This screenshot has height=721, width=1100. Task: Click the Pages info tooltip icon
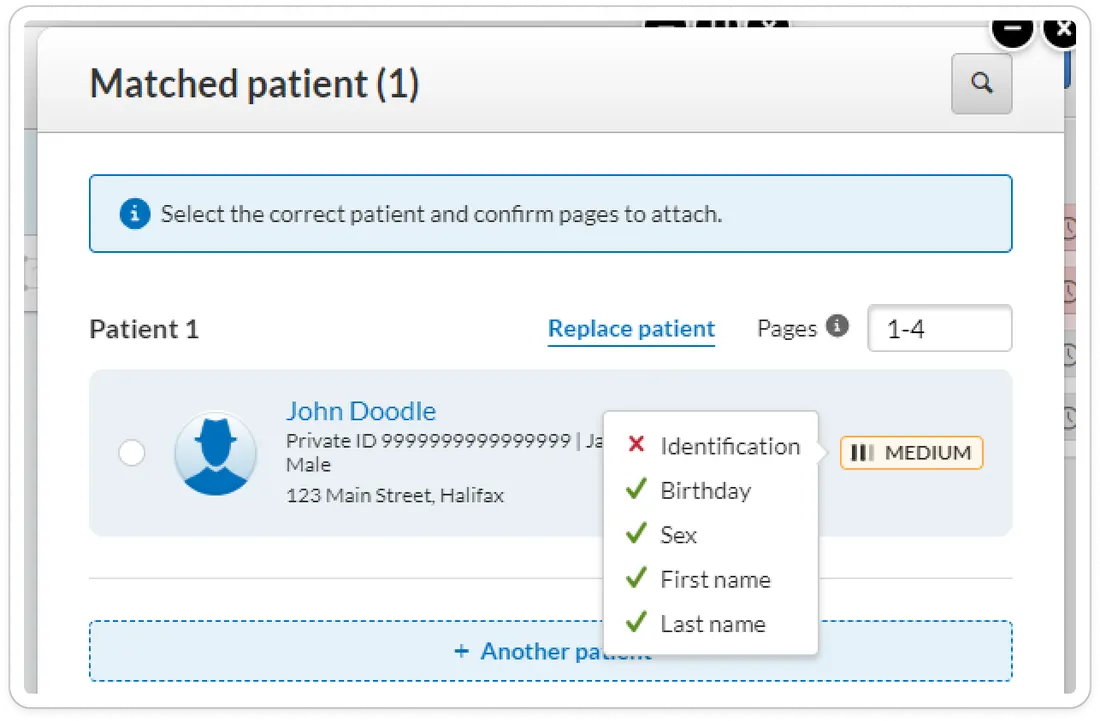836,325
